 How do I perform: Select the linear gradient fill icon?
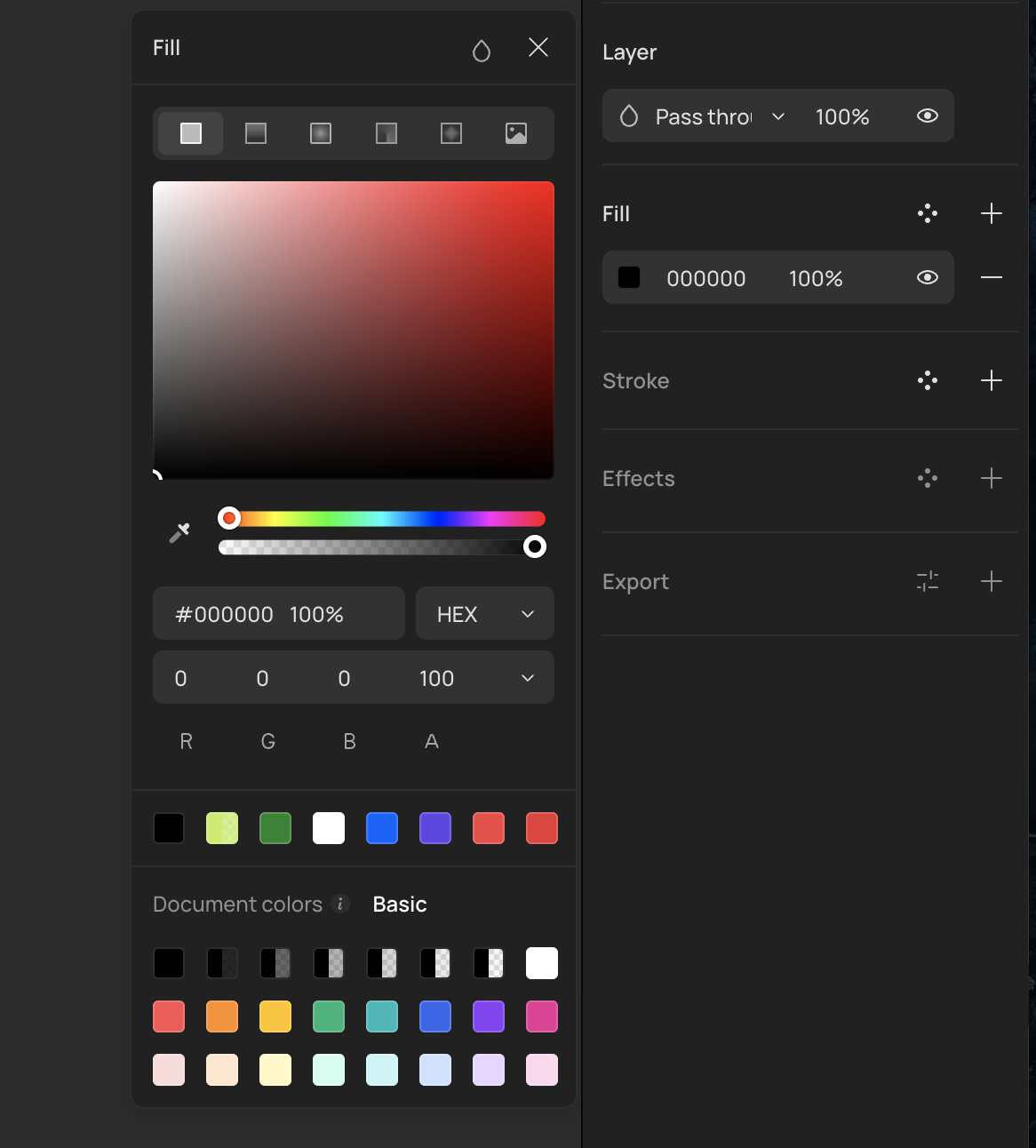click(x=256, y=133)
